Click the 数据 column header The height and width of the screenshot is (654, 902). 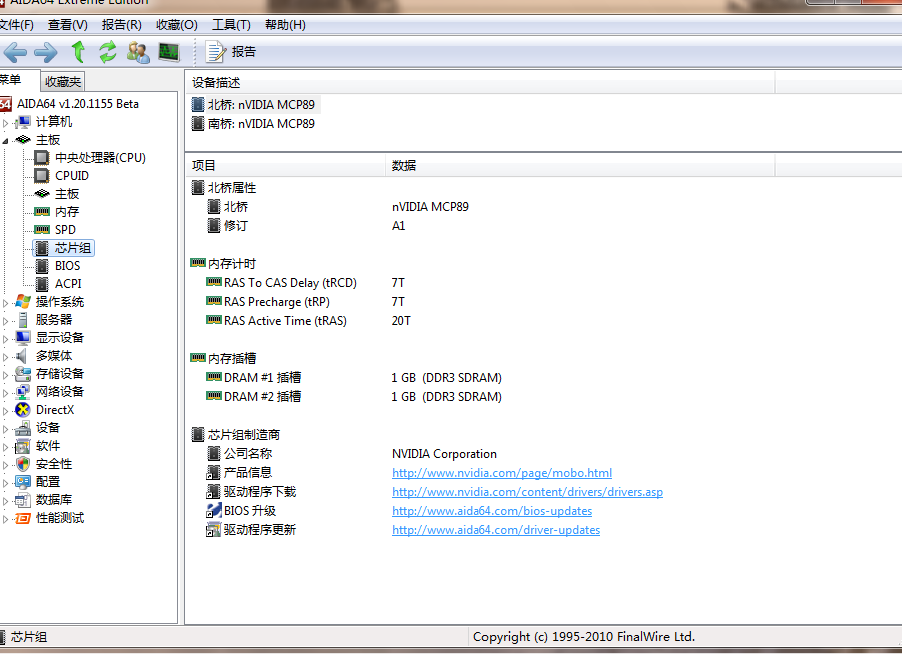(x=580, y=166)
